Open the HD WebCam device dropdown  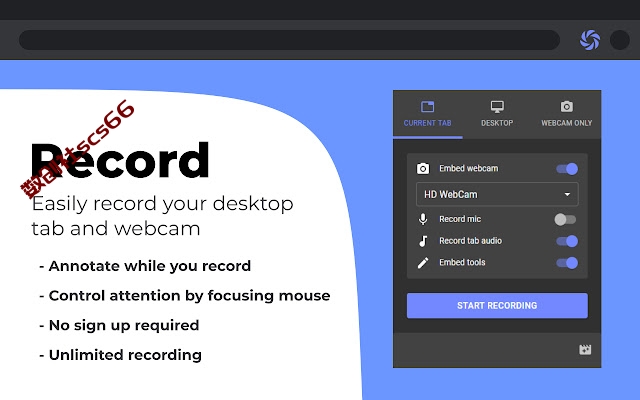[x=497, y=194]
